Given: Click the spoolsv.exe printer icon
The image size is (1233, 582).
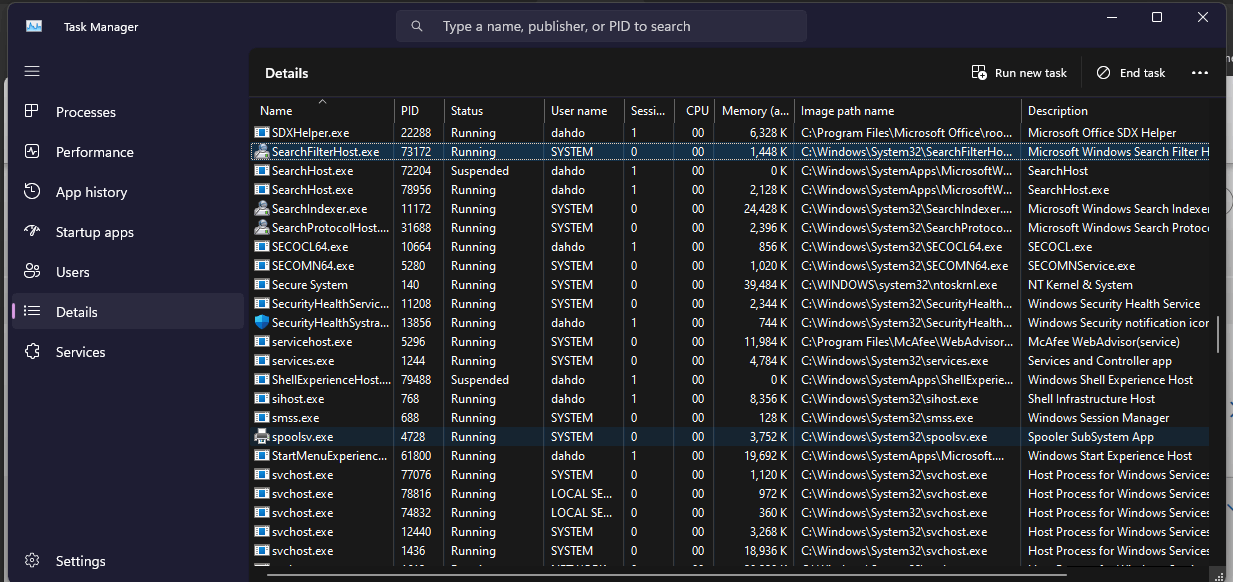Looking at the screenshot, I should click(262, 437).
